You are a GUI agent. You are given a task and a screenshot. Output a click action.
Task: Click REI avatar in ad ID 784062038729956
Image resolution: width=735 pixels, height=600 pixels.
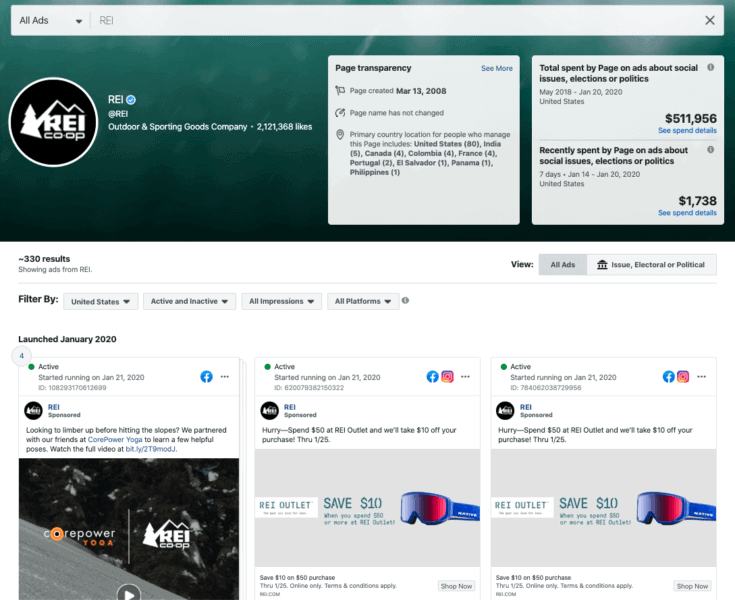[x=505, y=411]
